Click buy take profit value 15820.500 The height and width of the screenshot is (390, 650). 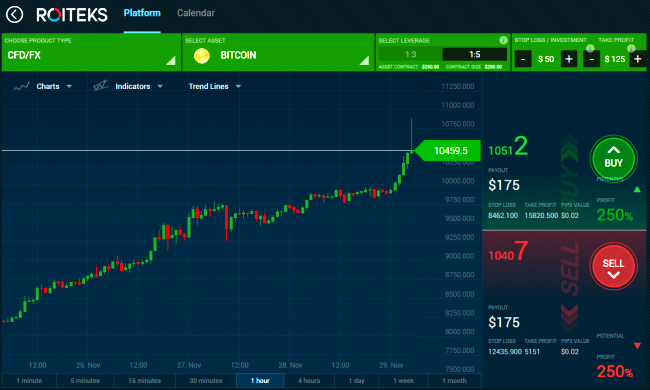(x=541, y=216)
